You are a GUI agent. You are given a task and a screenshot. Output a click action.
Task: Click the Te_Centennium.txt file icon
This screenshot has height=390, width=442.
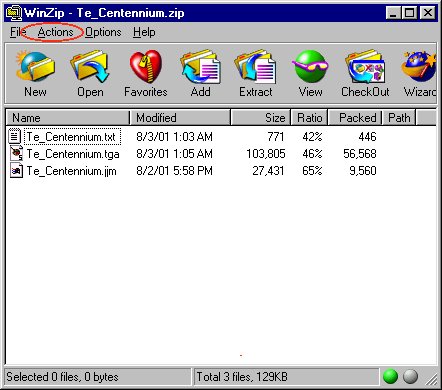[x=14, y=137]
